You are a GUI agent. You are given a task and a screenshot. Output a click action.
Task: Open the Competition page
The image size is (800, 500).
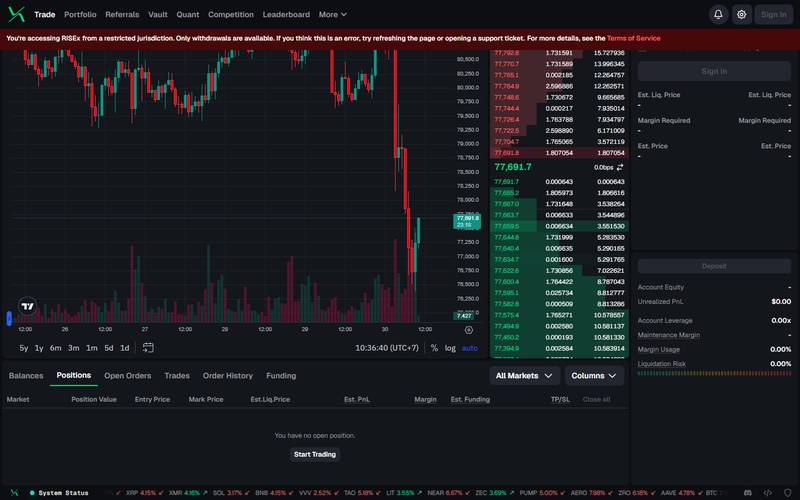[x=231, y=15]
